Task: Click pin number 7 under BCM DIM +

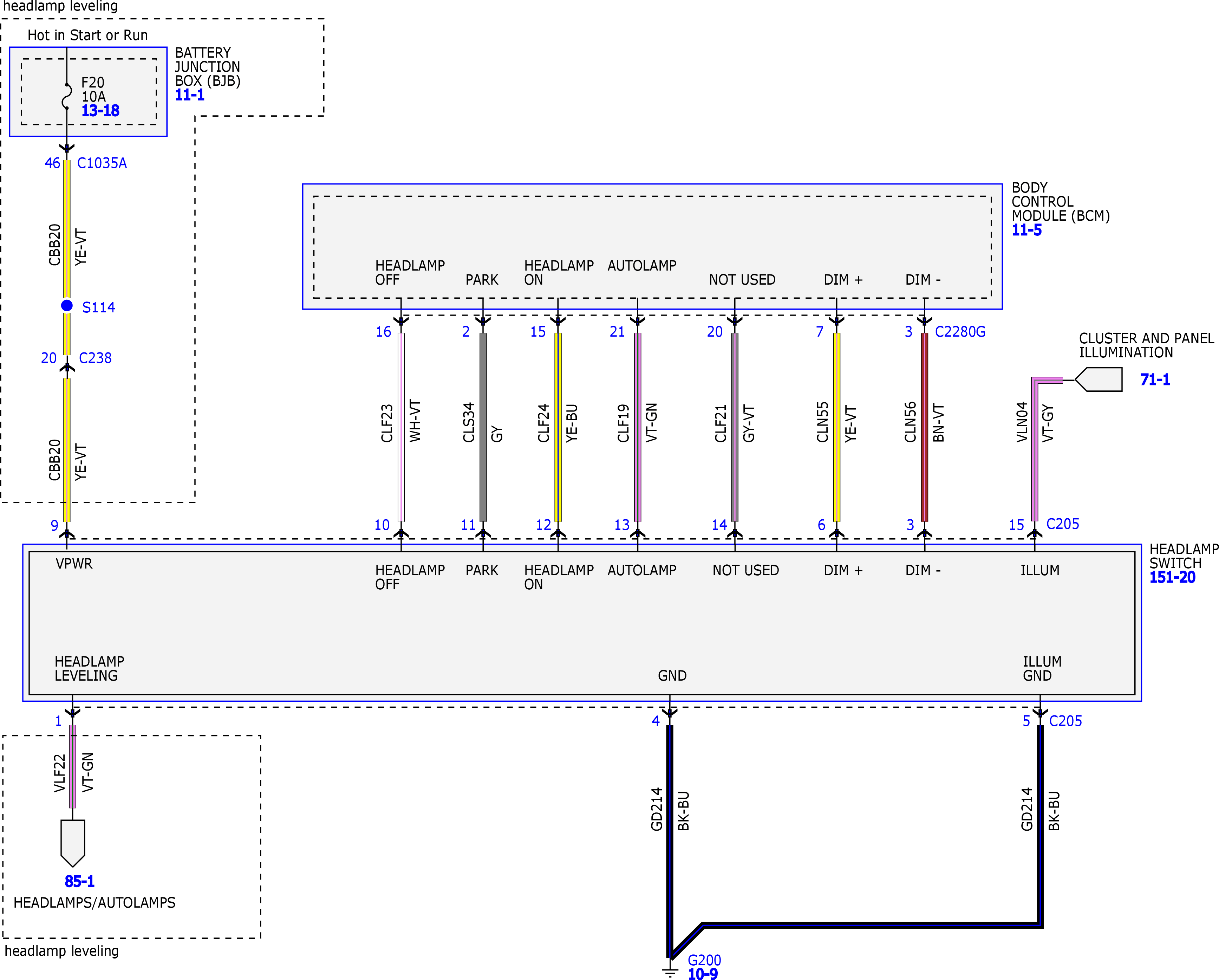Action: 820,332
